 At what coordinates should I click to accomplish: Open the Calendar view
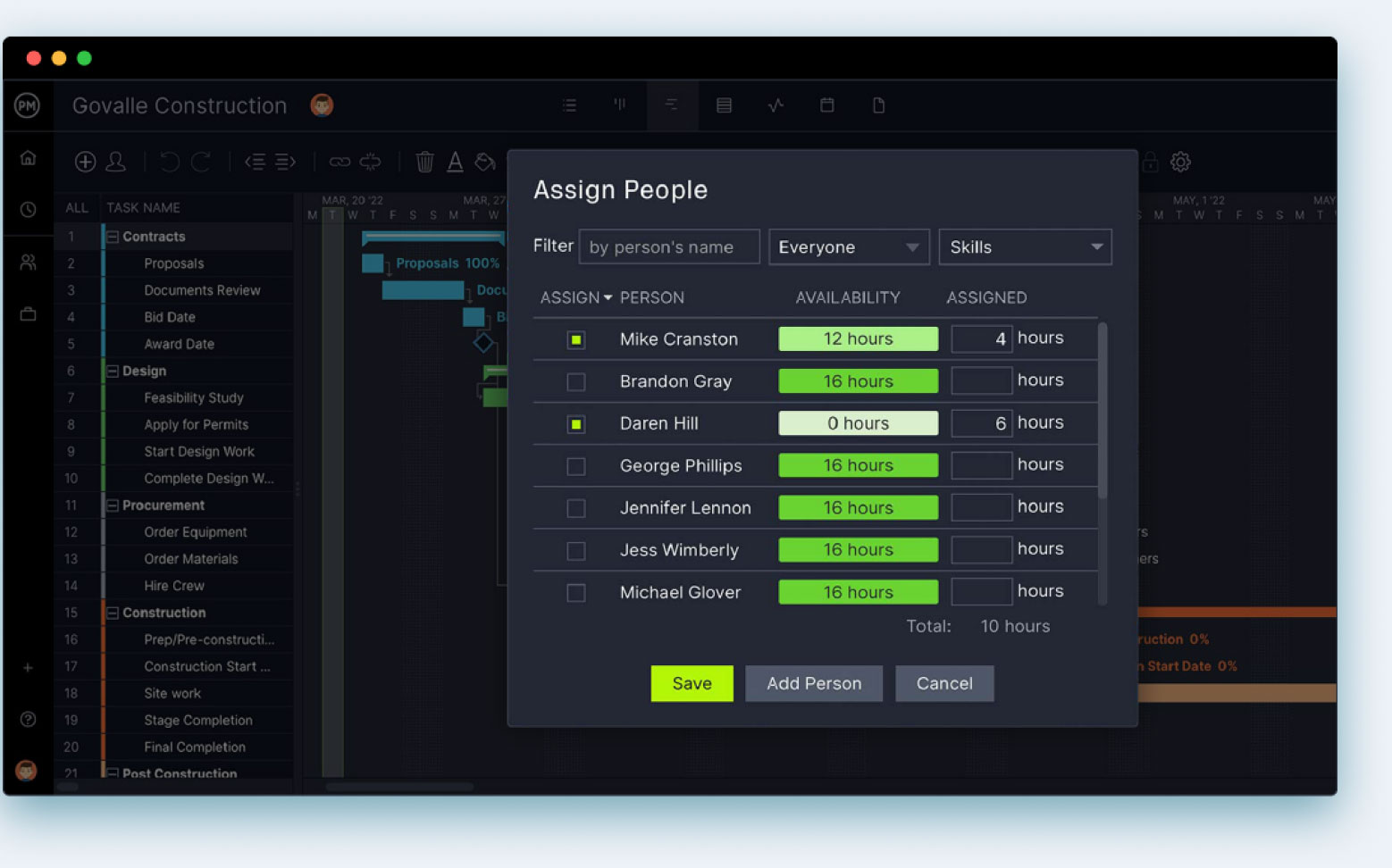coord(826,104)
